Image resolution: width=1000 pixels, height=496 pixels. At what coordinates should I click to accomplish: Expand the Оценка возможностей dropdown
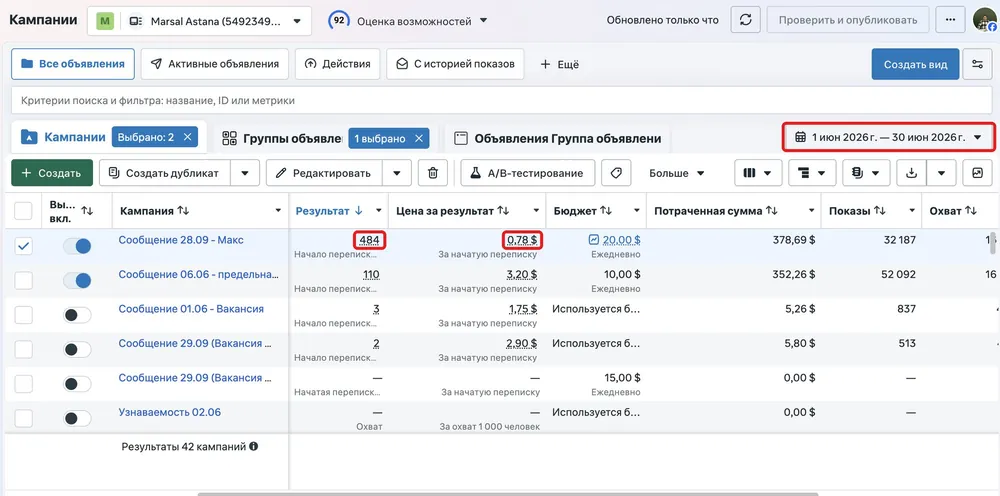483,21
